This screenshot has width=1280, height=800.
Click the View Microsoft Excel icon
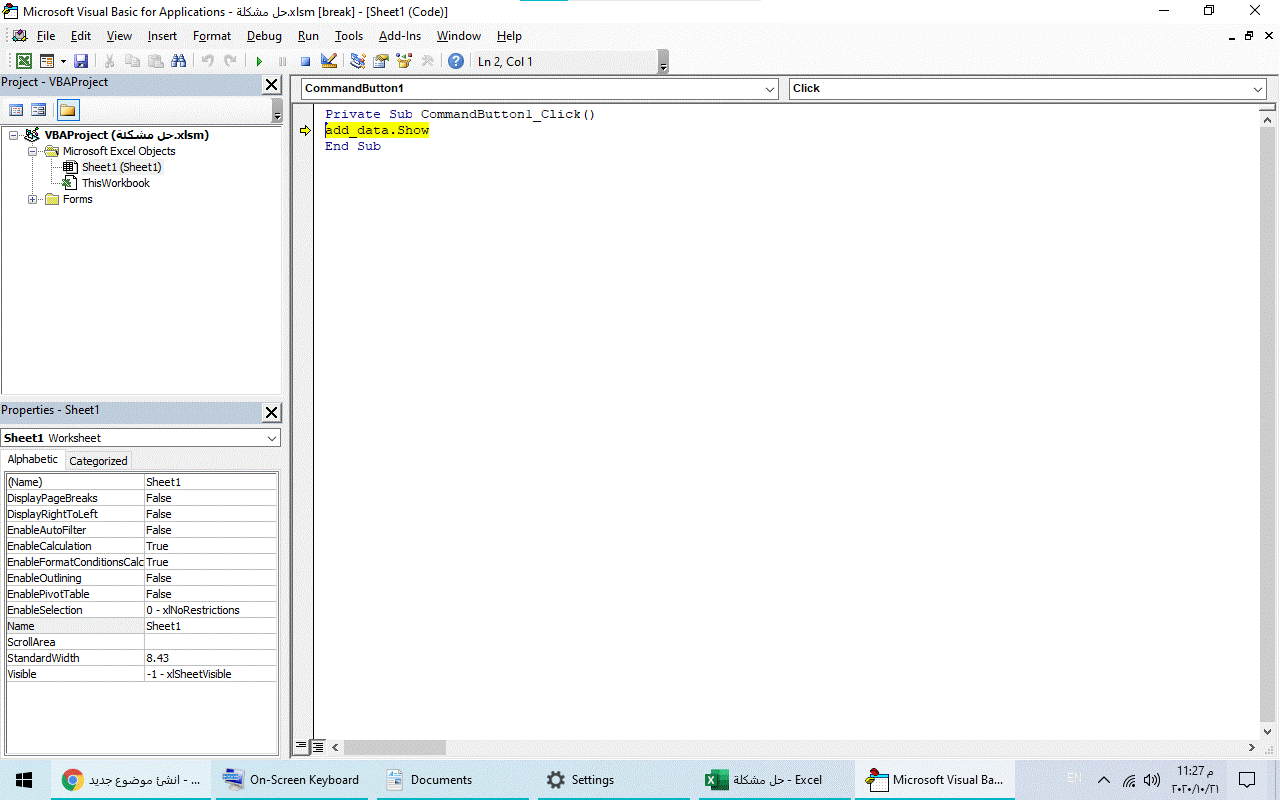[24, 61]
